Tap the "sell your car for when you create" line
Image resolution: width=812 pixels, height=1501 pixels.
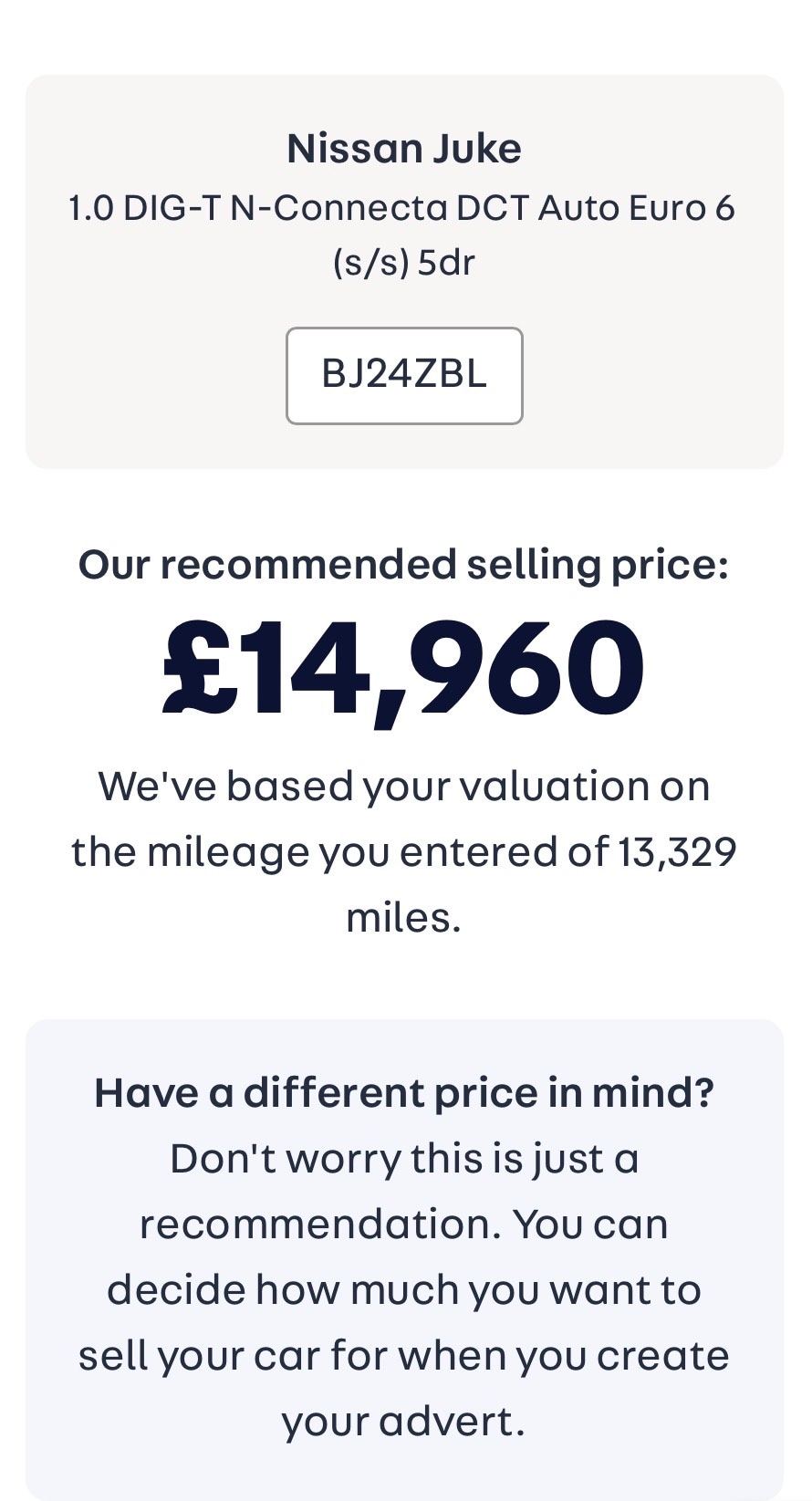point(404,1355)
